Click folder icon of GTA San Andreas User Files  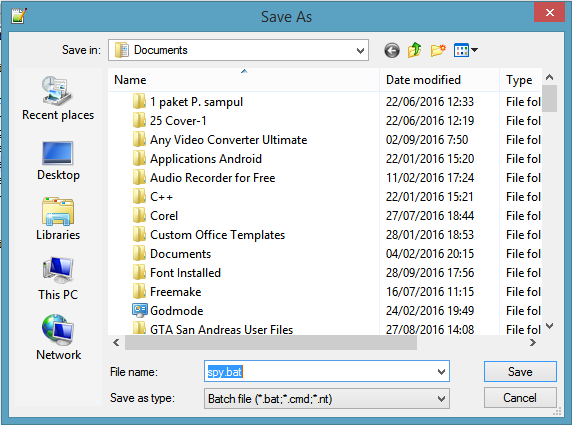[139, 328]
